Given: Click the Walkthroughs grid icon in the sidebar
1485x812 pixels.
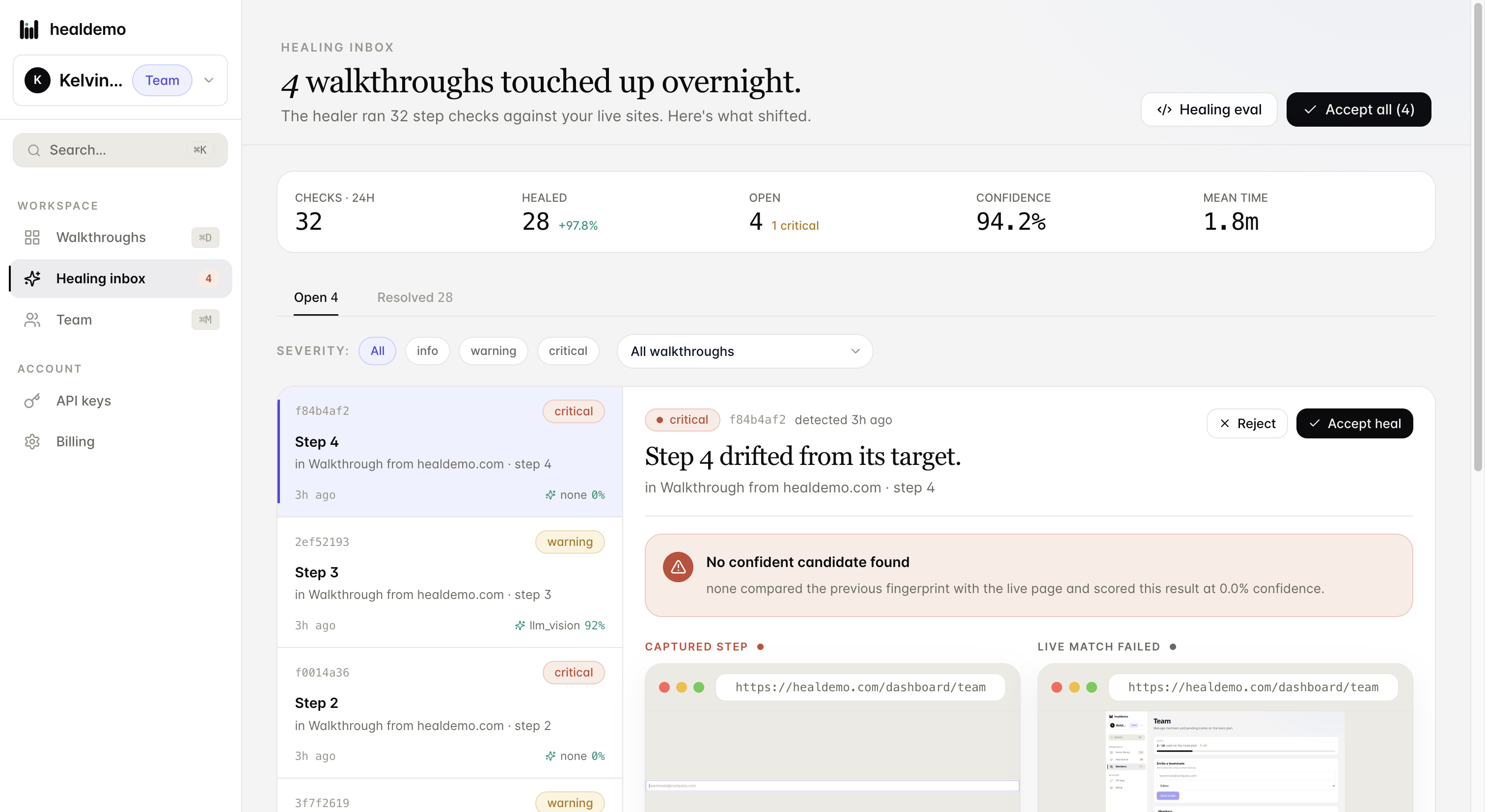Looking at the screenshot, I should pos(32,238).
